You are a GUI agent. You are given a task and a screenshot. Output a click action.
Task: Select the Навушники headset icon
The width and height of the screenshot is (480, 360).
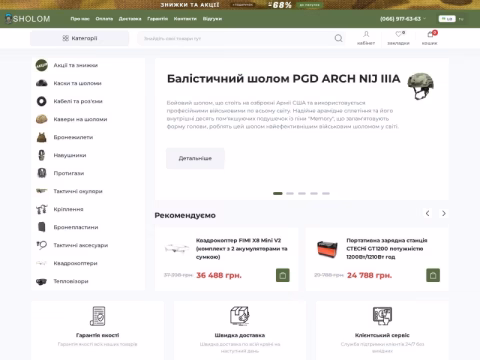click(42, 155)
